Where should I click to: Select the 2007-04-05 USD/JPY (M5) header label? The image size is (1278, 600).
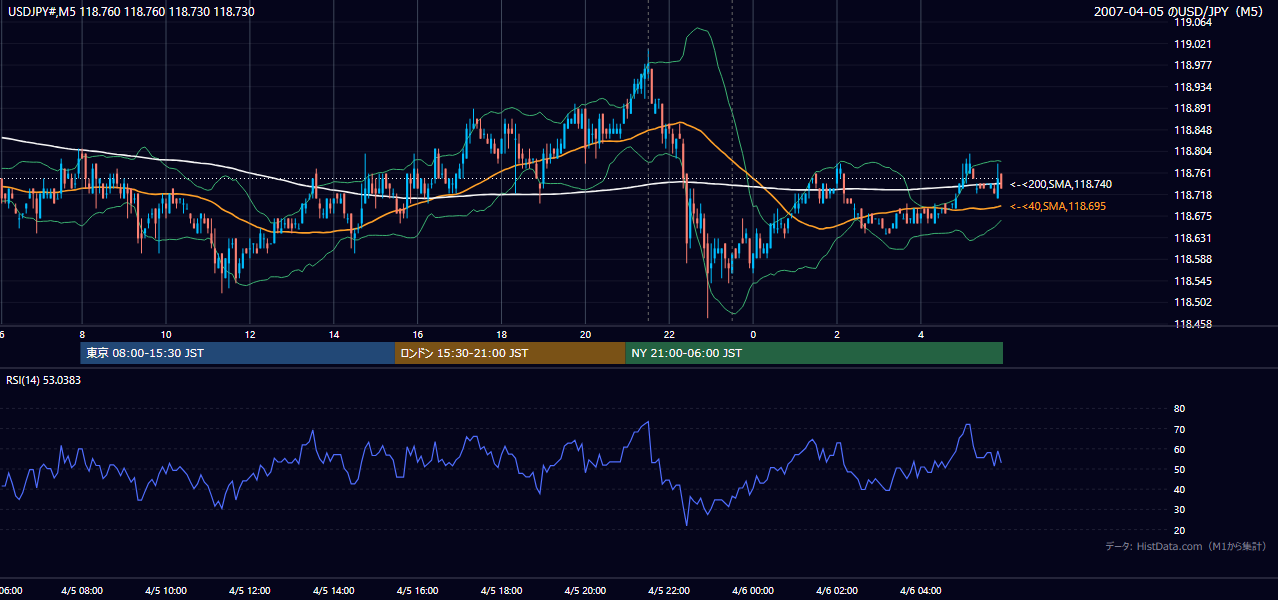pos(1181,11)
